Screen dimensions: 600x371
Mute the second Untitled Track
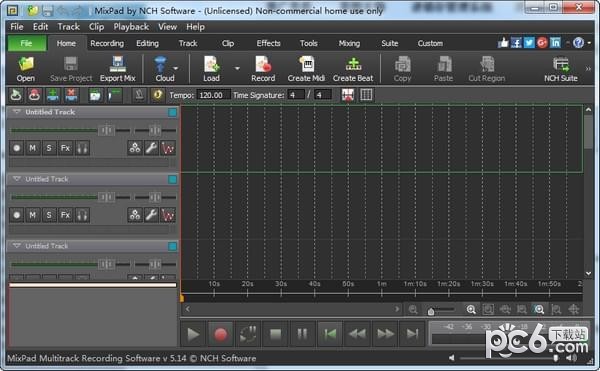(33, 215)
